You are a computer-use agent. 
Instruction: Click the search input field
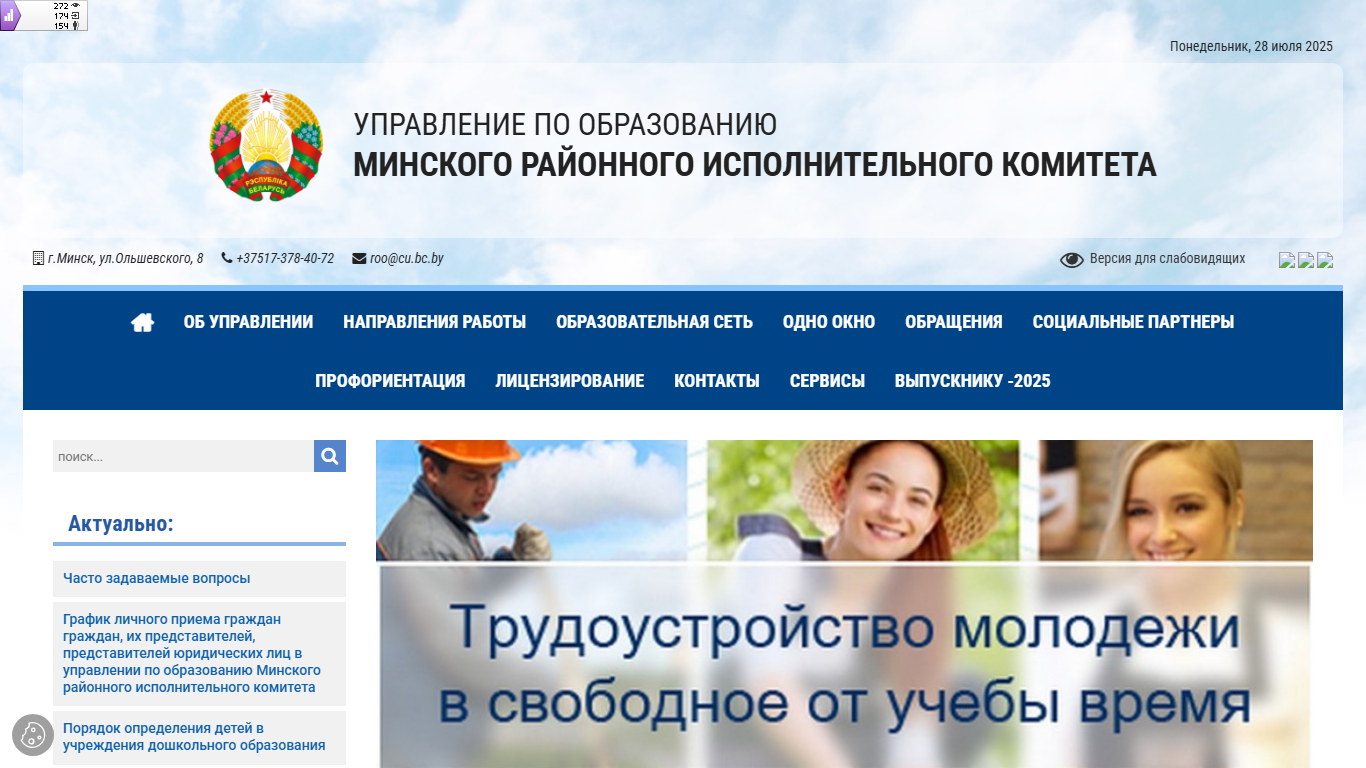click(183, 456)
